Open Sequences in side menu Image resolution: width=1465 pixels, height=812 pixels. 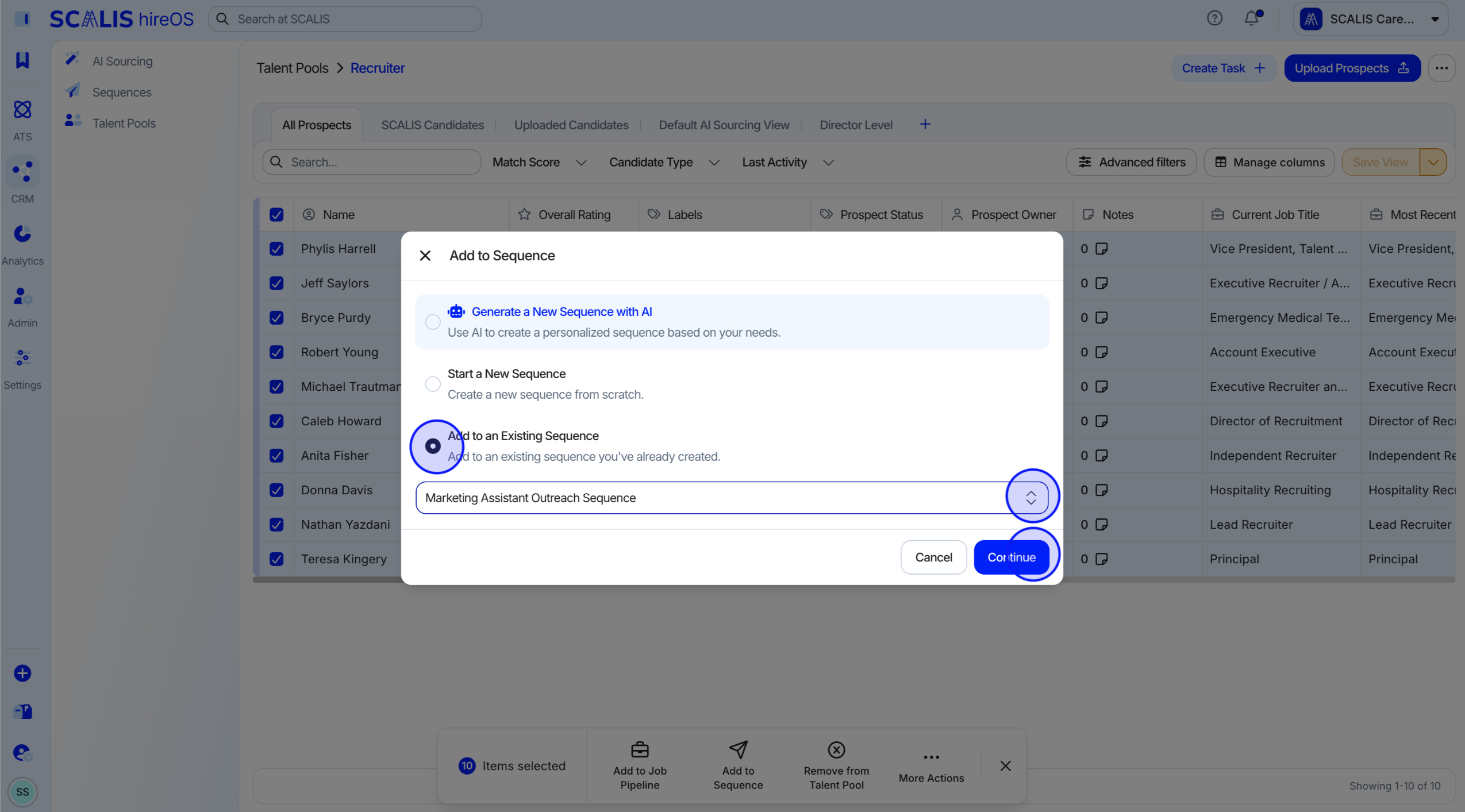[122, 92]
